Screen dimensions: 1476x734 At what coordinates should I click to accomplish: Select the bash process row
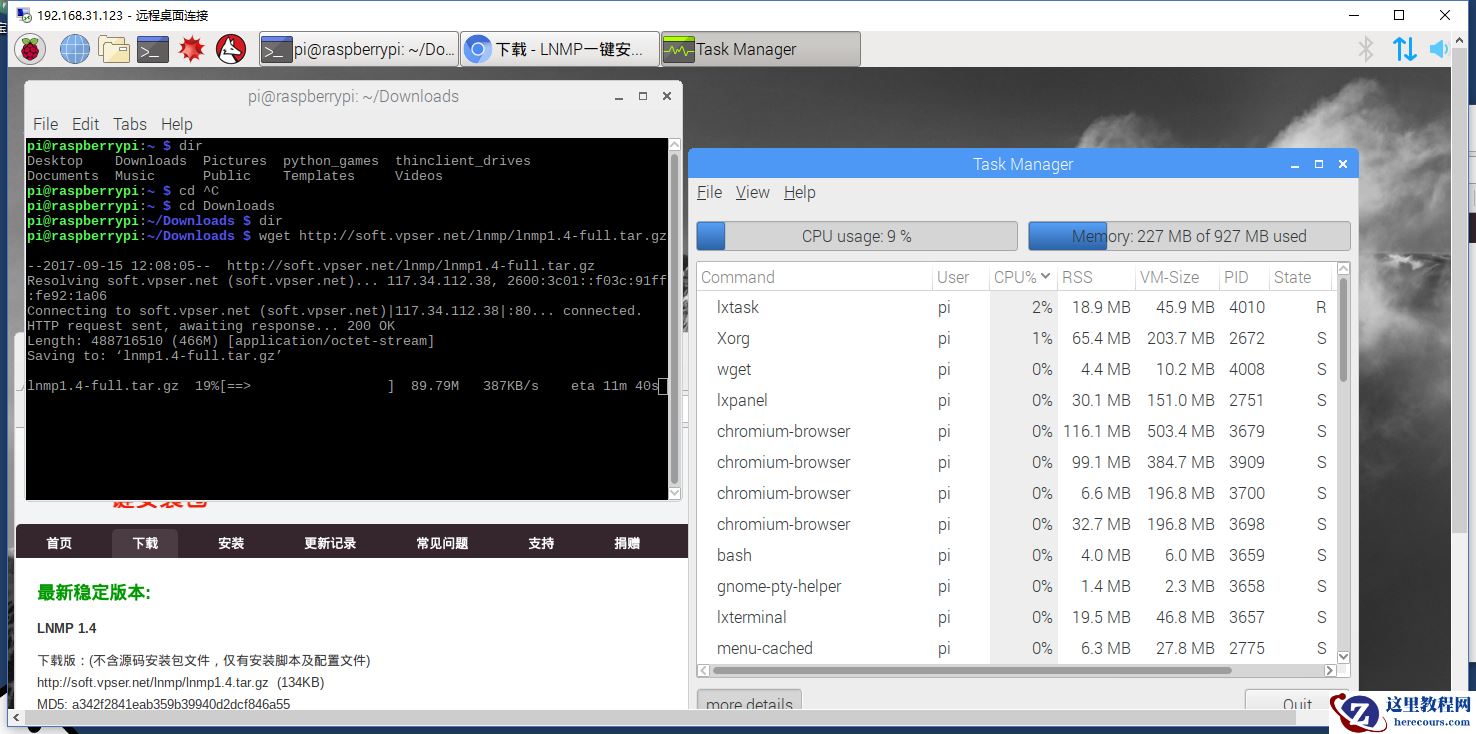click(1015, 555)
